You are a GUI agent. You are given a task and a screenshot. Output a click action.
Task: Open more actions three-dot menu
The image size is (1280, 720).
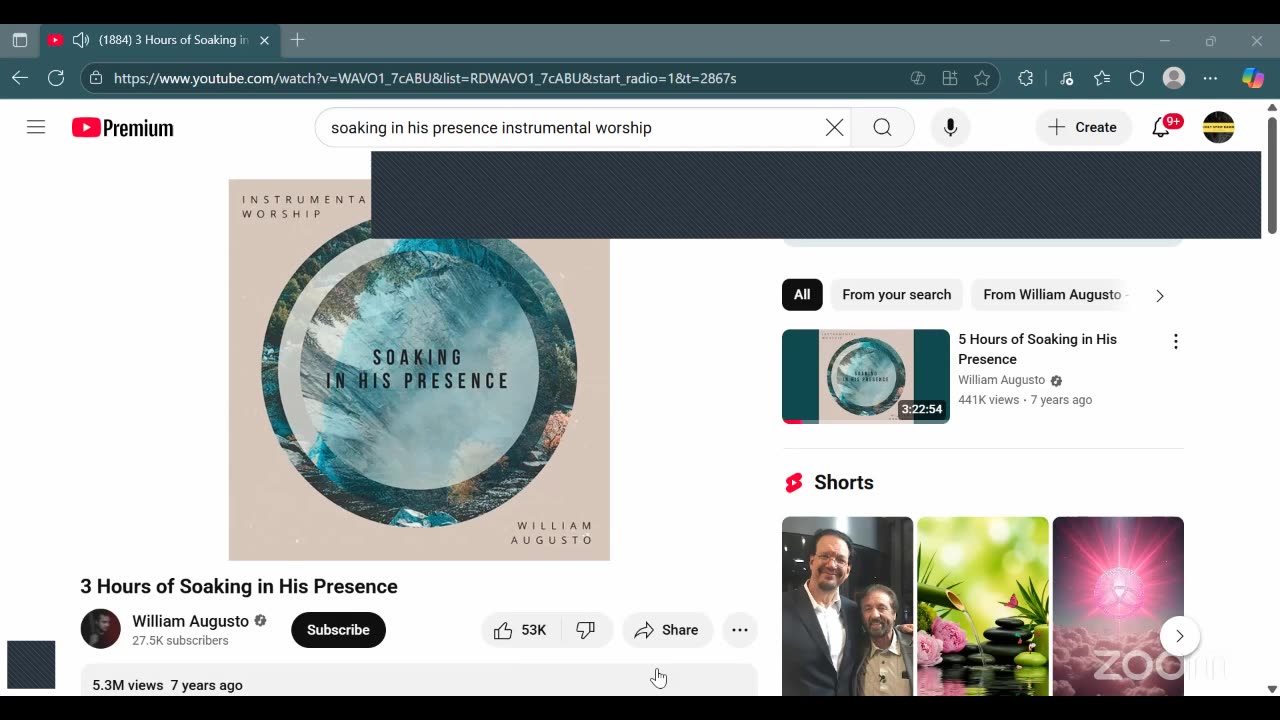740,630
